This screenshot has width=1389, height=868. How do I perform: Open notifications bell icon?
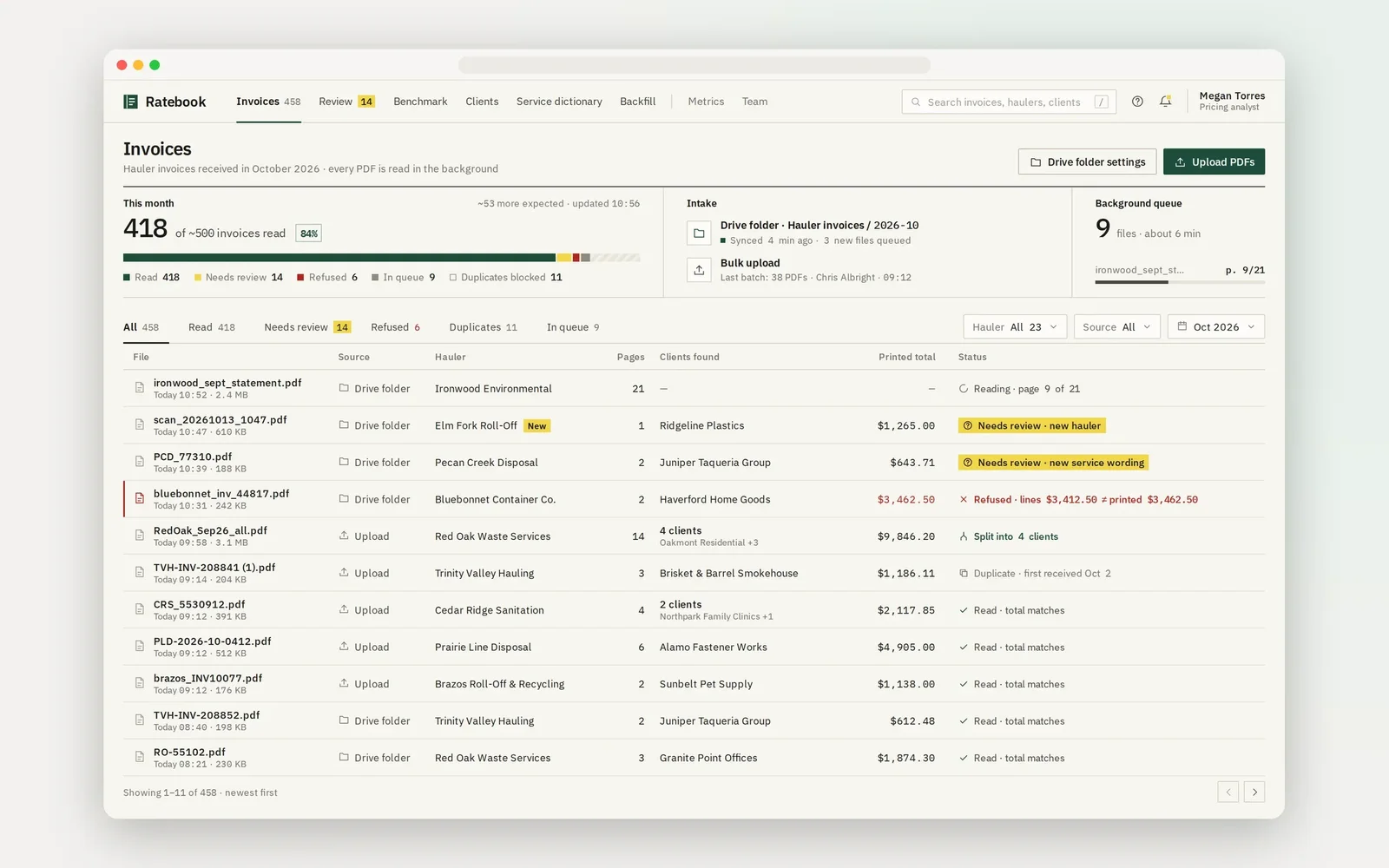coord(1166,102)
